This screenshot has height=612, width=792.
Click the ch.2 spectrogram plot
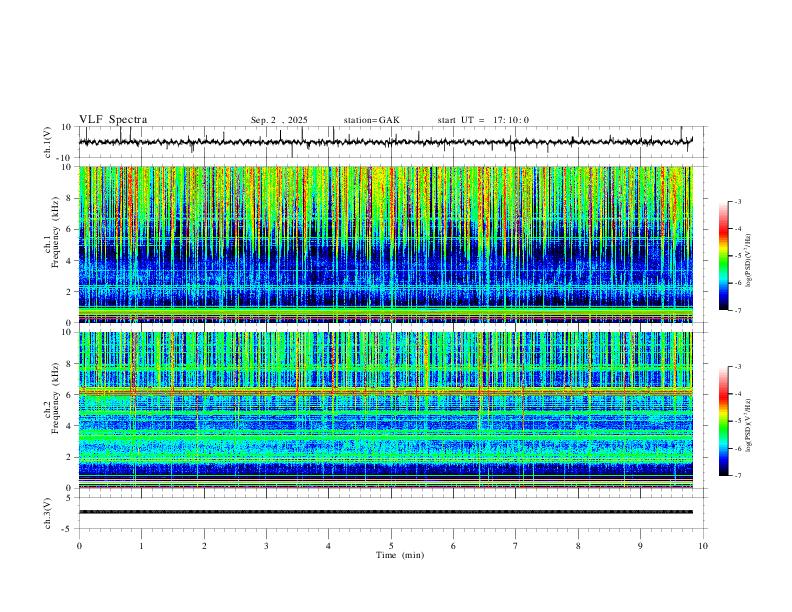click(386, 410)
